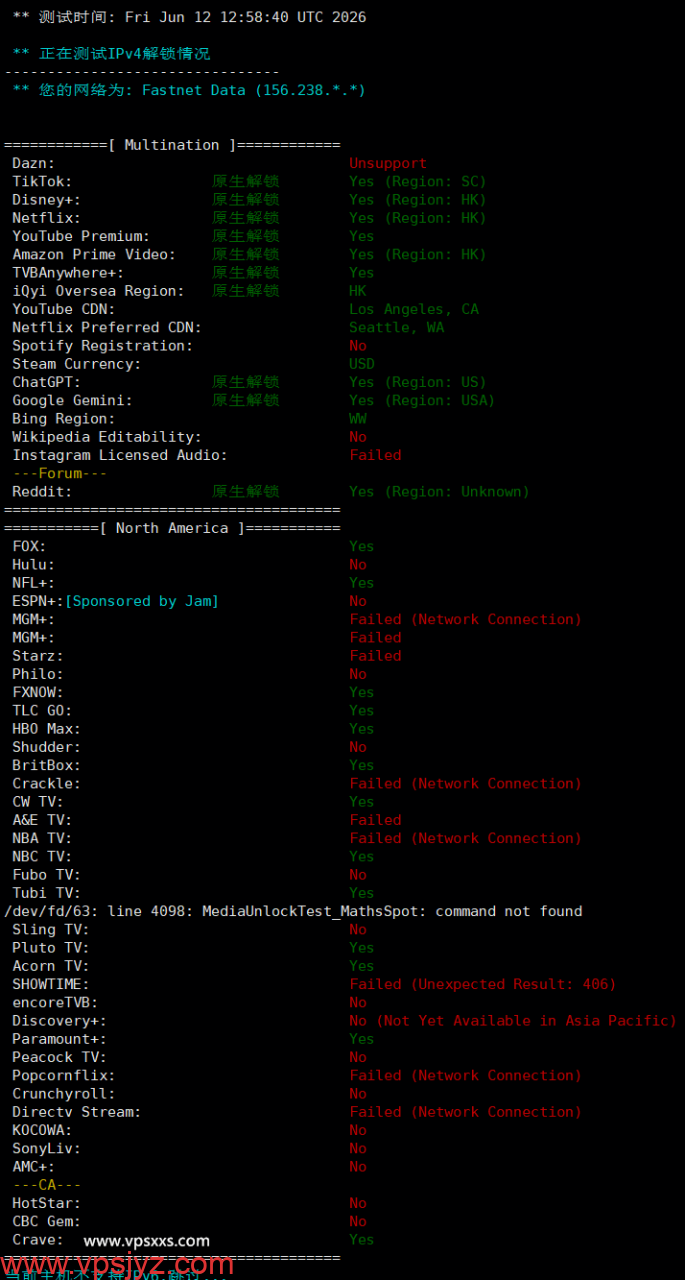
Task: Click the '---Forum---' subsection label
Action: [x=59, y=473]
